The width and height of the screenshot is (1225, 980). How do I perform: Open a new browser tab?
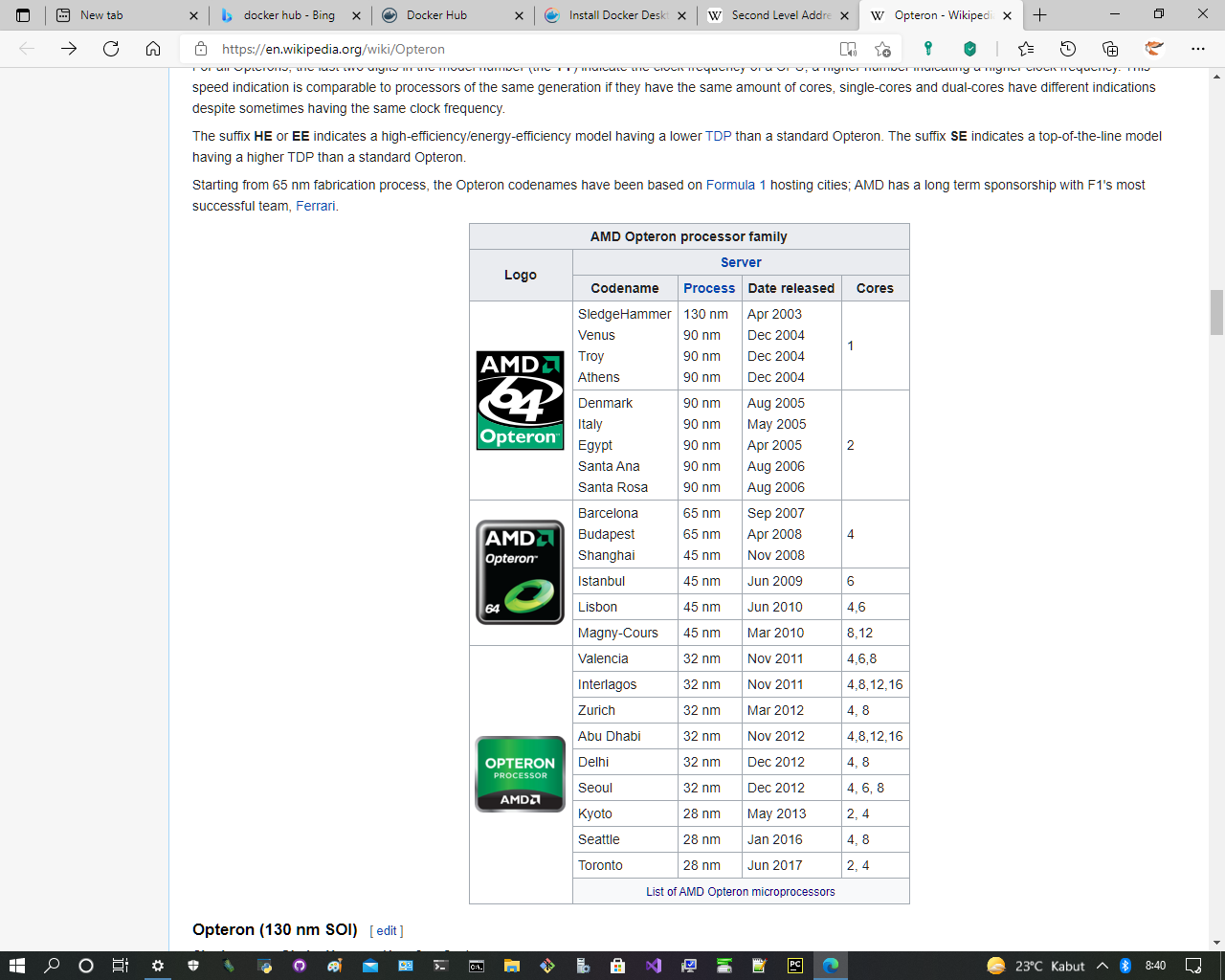pyautogui.click(x=1040, y=15)
